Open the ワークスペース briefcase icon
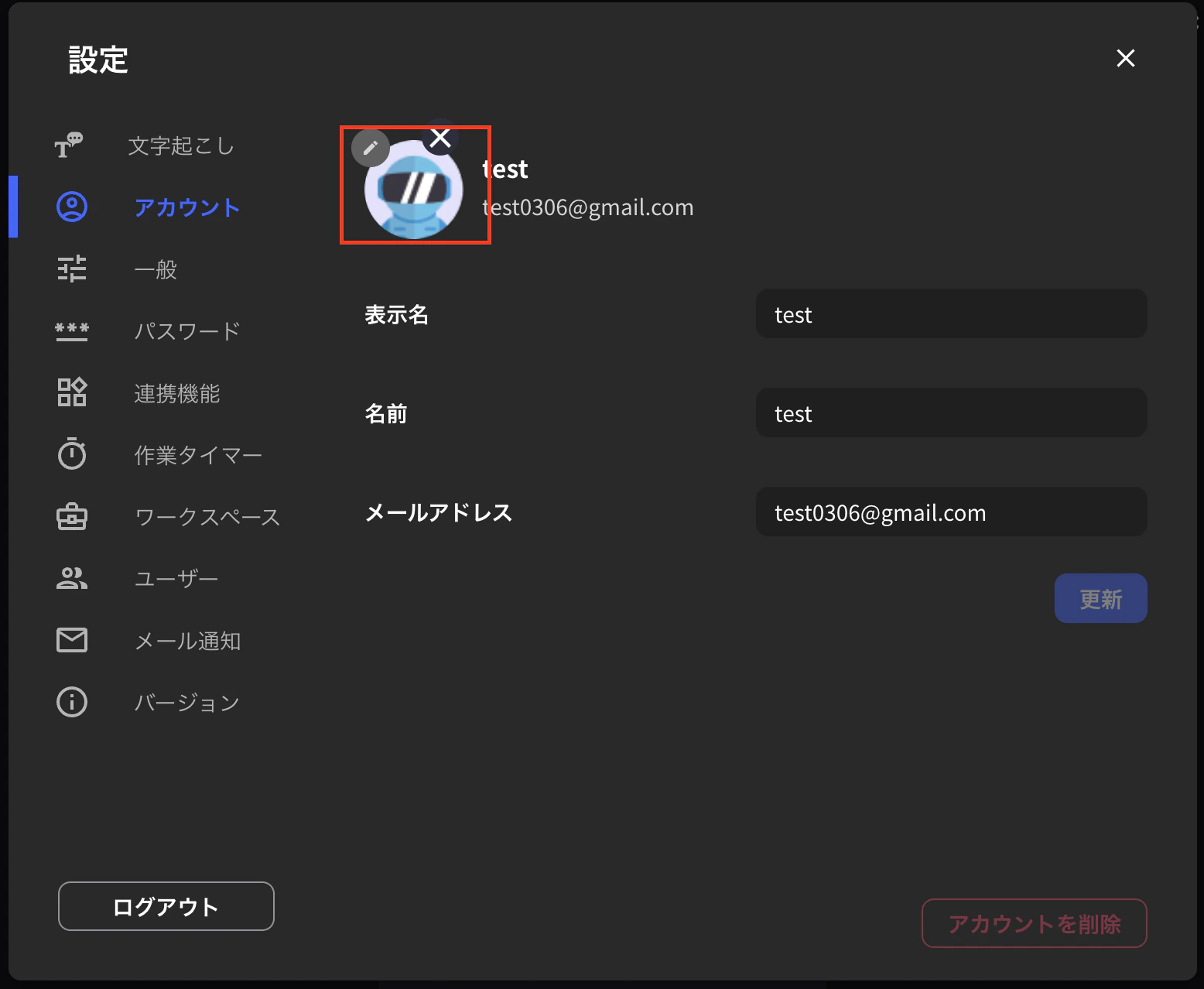 click(x=72, y=516)
